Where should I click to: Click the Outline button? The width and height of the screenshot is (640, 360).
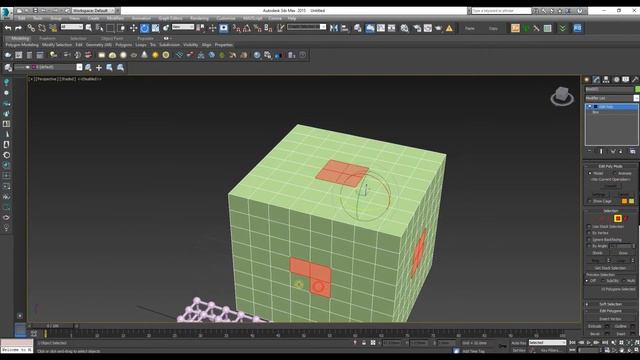tap(621, 326)
